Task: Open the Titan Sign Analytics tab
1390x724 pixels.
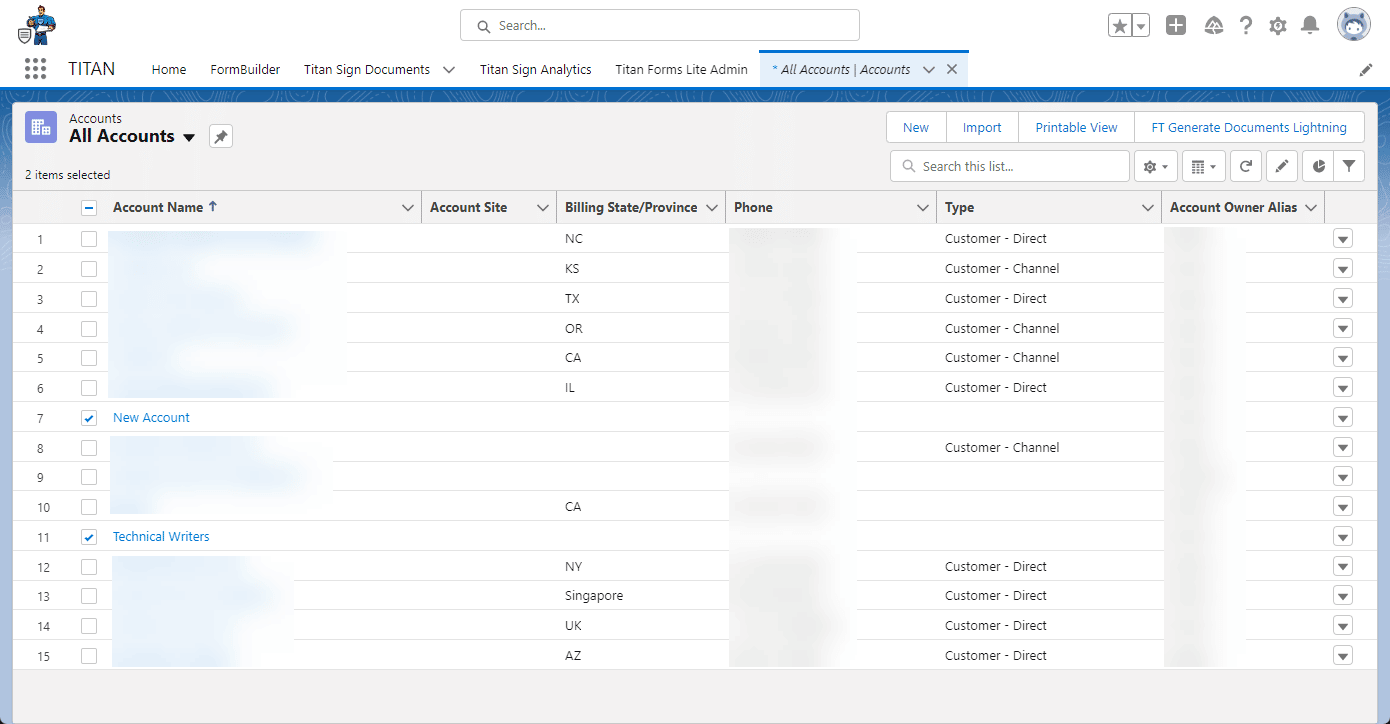Action: click(536, 70)
